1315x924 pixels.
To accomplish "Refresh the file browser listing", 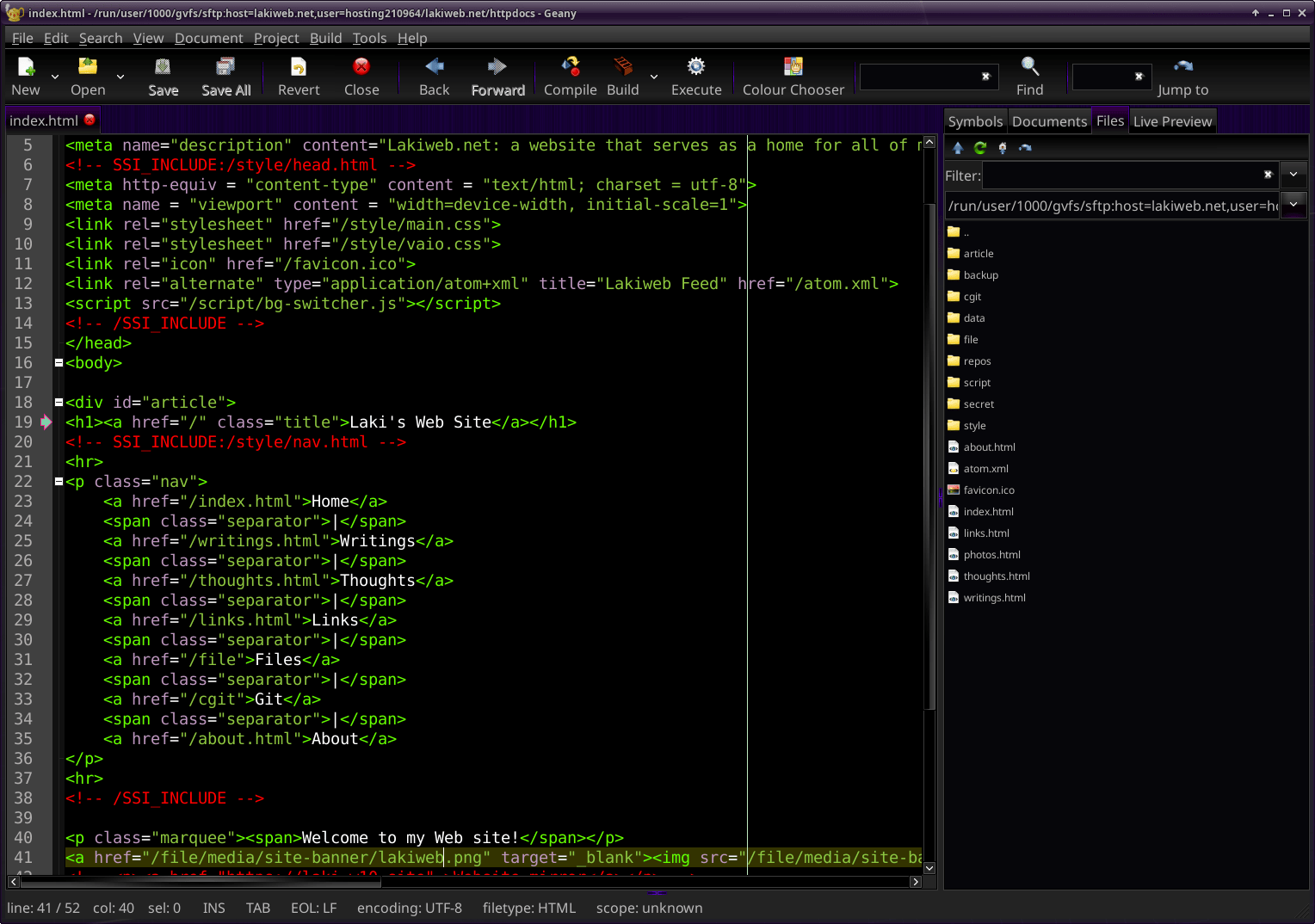I will point(980,148).
